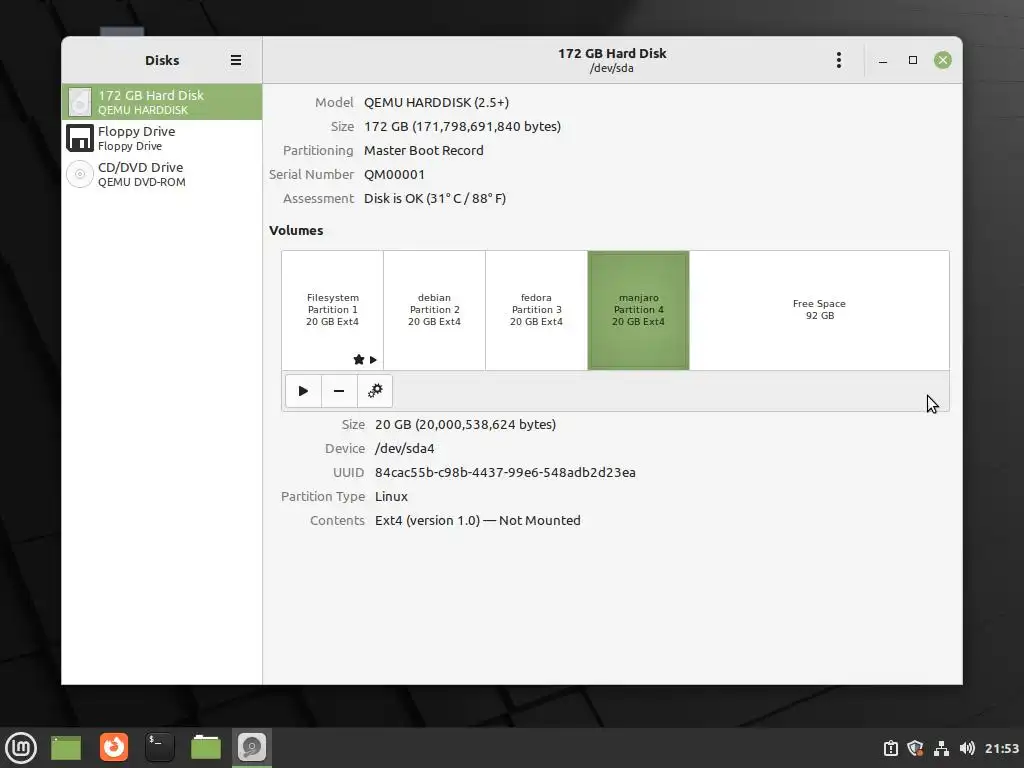Show desktop via green taskbar icon

(x=66, y=748)
